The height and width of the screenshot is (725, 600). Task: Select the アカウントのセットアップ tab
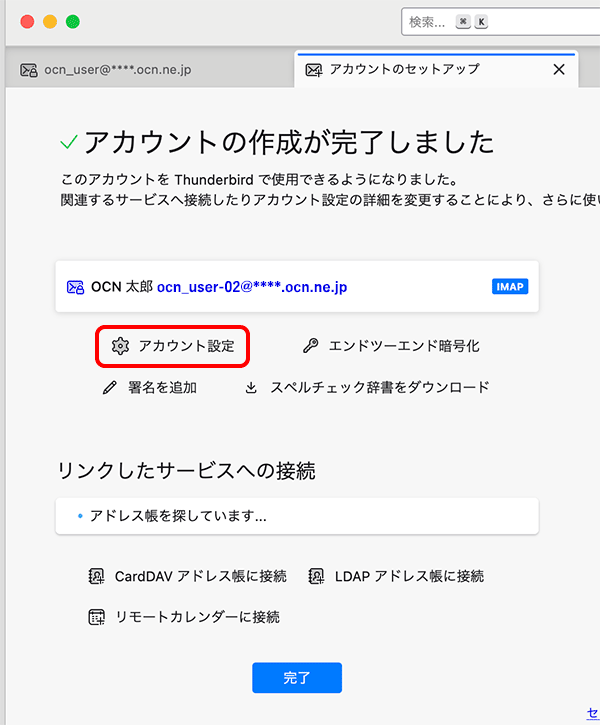[405, 69]
